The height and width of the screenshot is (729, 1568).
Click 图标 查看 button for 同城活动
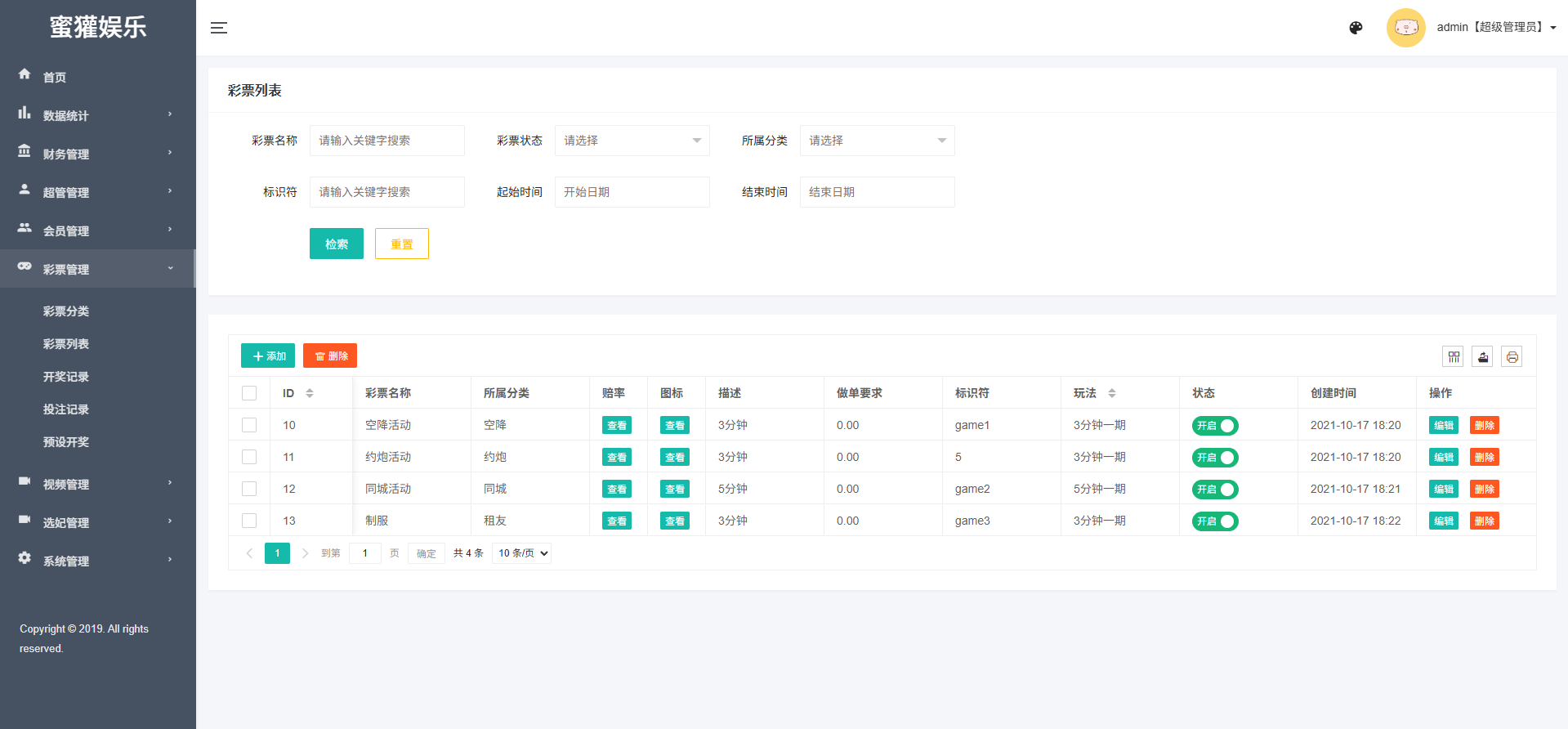[675, 489]
